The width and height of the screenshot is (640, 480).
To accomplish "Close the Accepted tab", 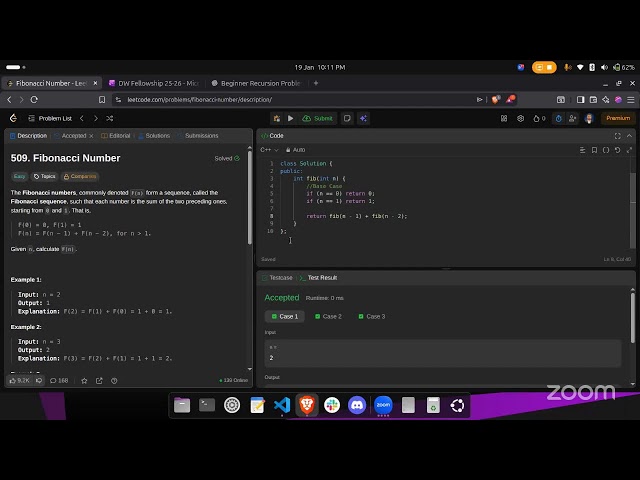I will (91, 136).
